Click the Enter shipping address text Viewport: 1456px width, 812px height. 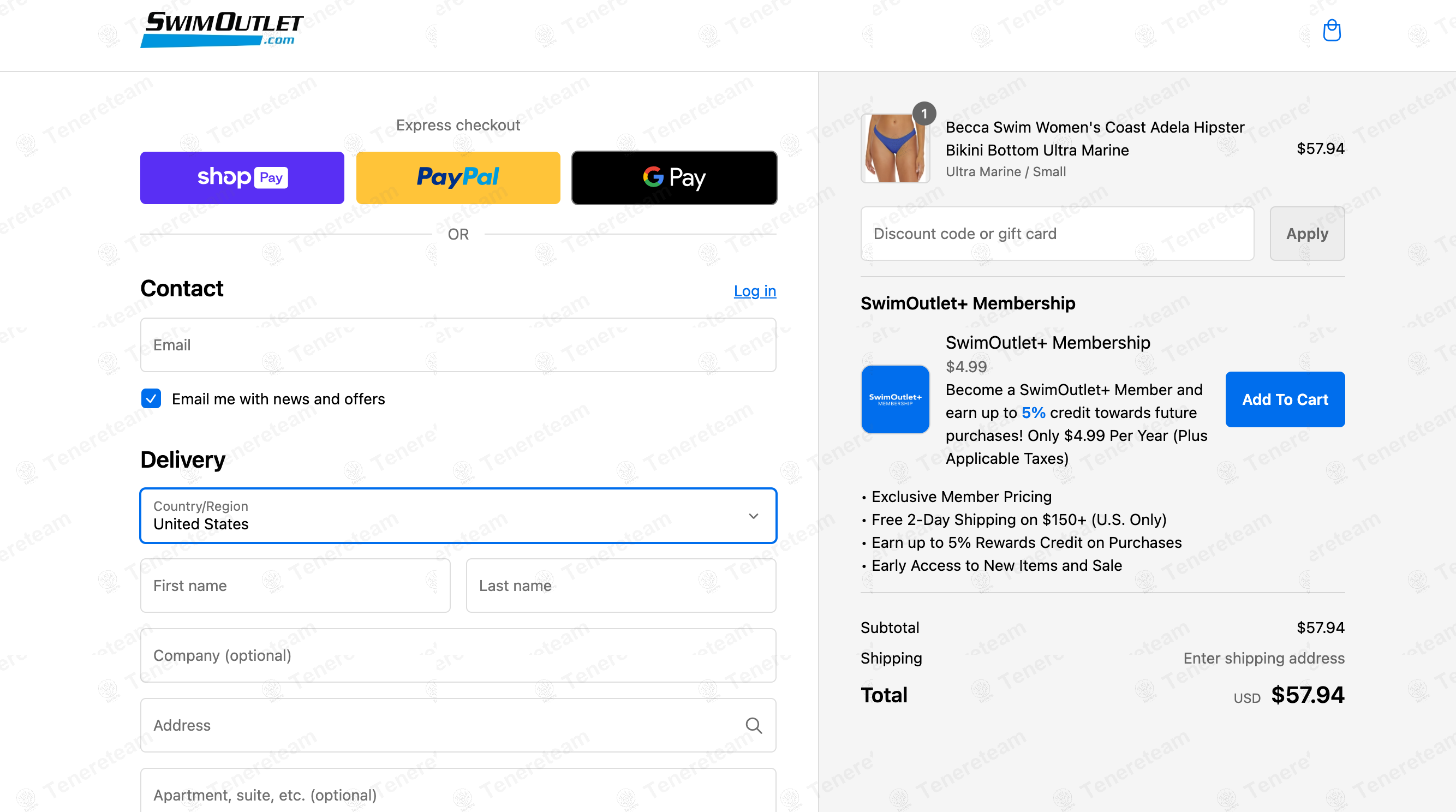point(1264,658)
